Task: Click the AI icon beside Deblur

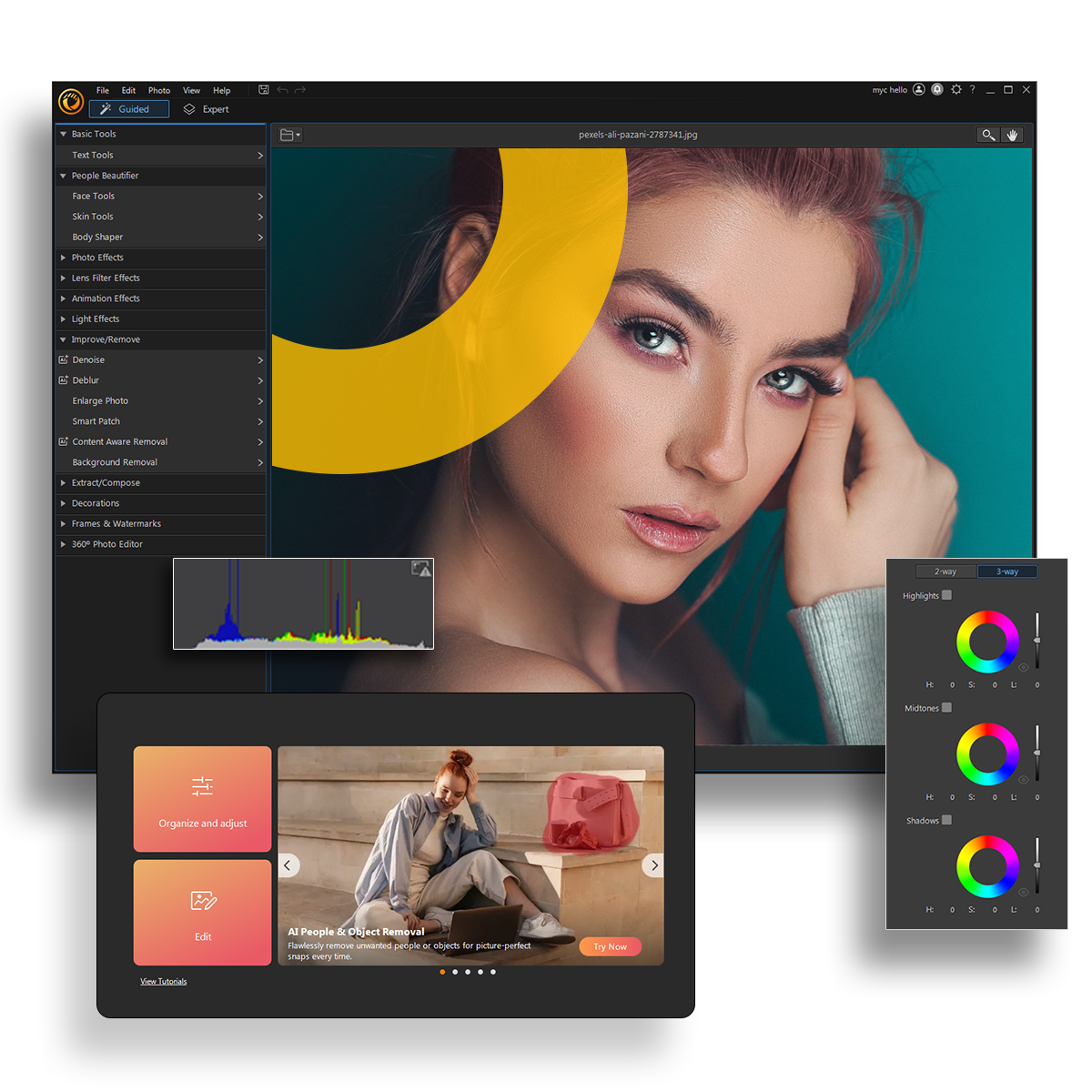Action: pyautogui.click(x=64, y=379)
